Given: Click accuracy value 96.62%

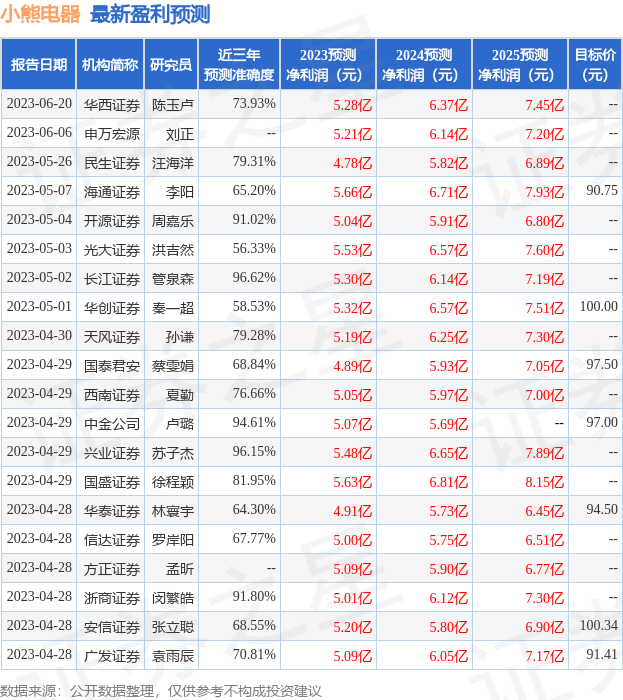Looking at the screenshot, I should pos(254,278).
